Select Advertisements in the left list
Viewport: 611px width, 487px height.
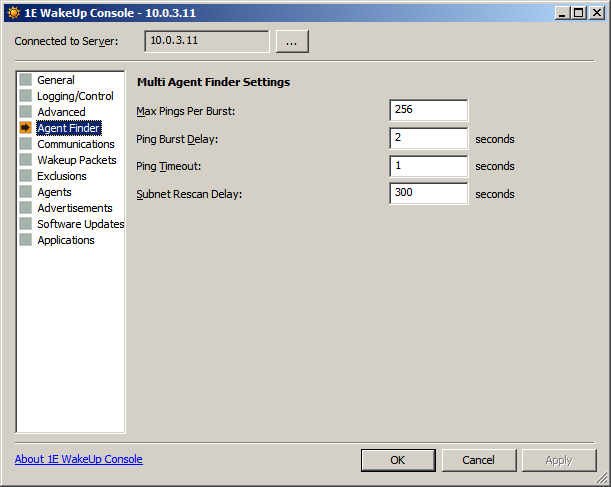click(x=74, y=208)
